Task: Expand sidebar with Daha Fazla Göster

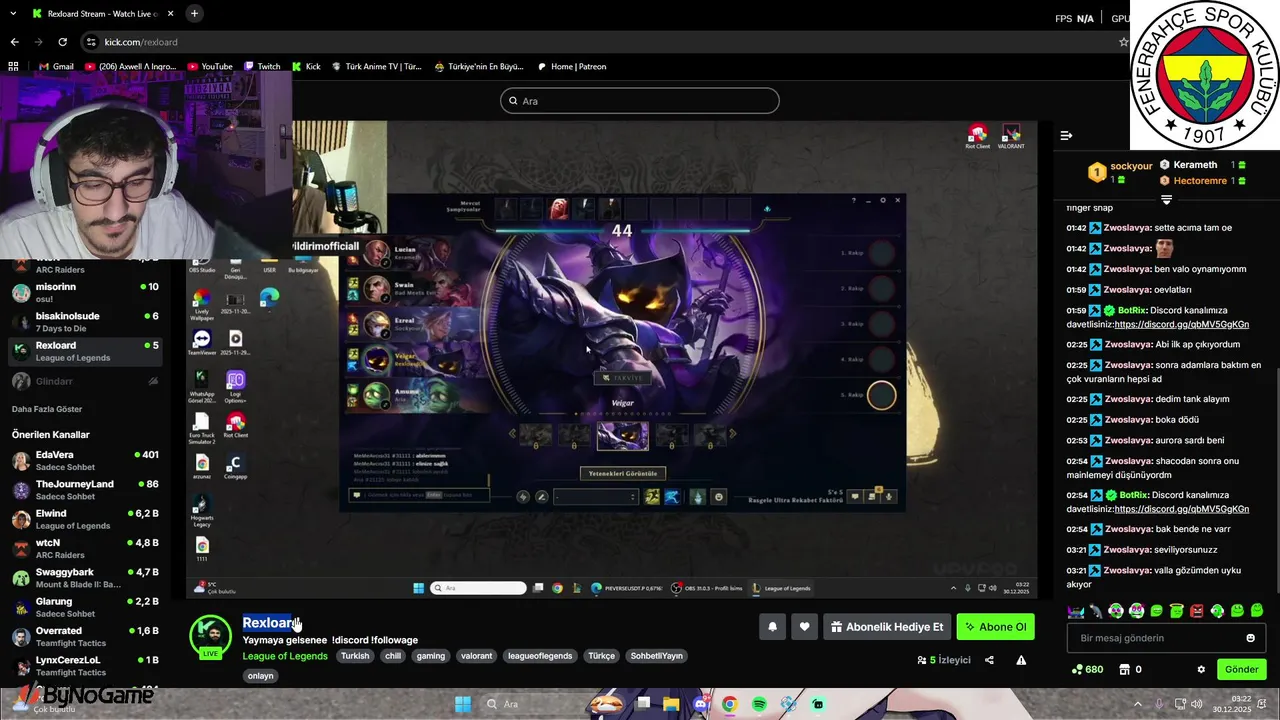Action: [47, 409]
